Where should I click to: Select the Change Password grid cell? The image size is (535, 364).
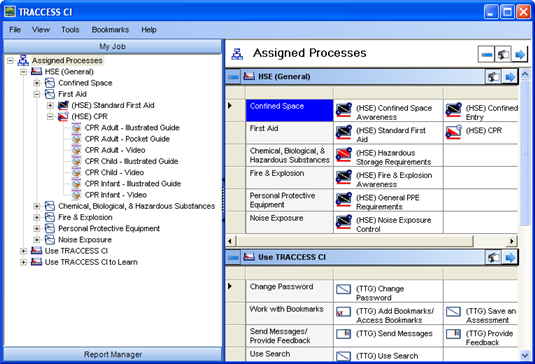point(289,290)
